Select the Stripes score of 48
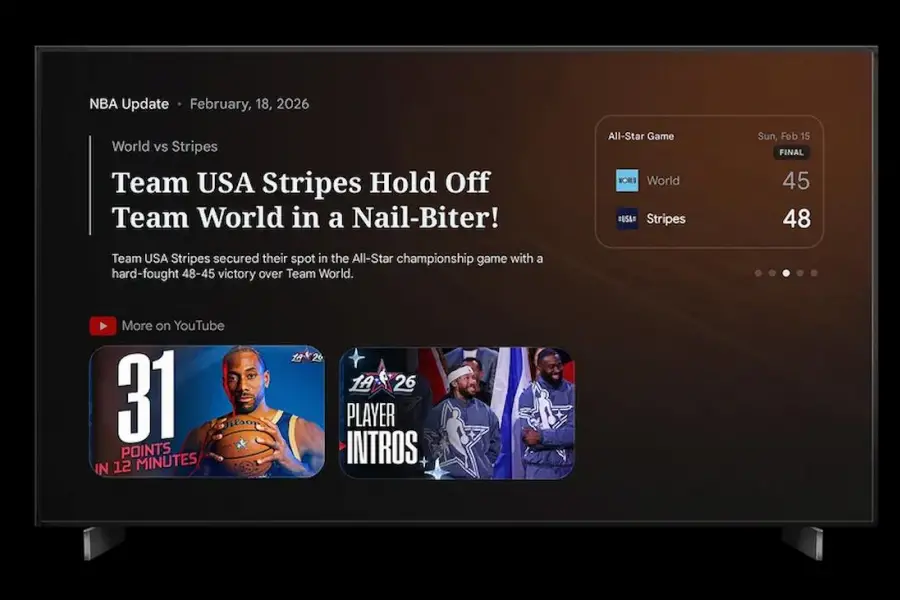 pos(796,219)
